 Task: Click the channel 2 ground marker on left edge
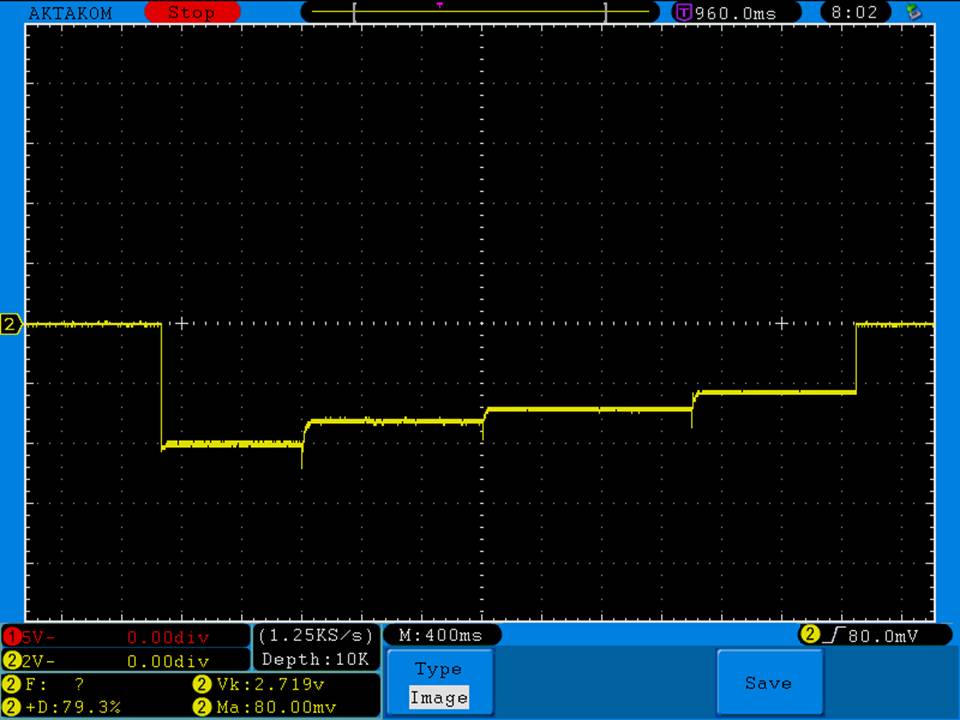click(11, 324)
